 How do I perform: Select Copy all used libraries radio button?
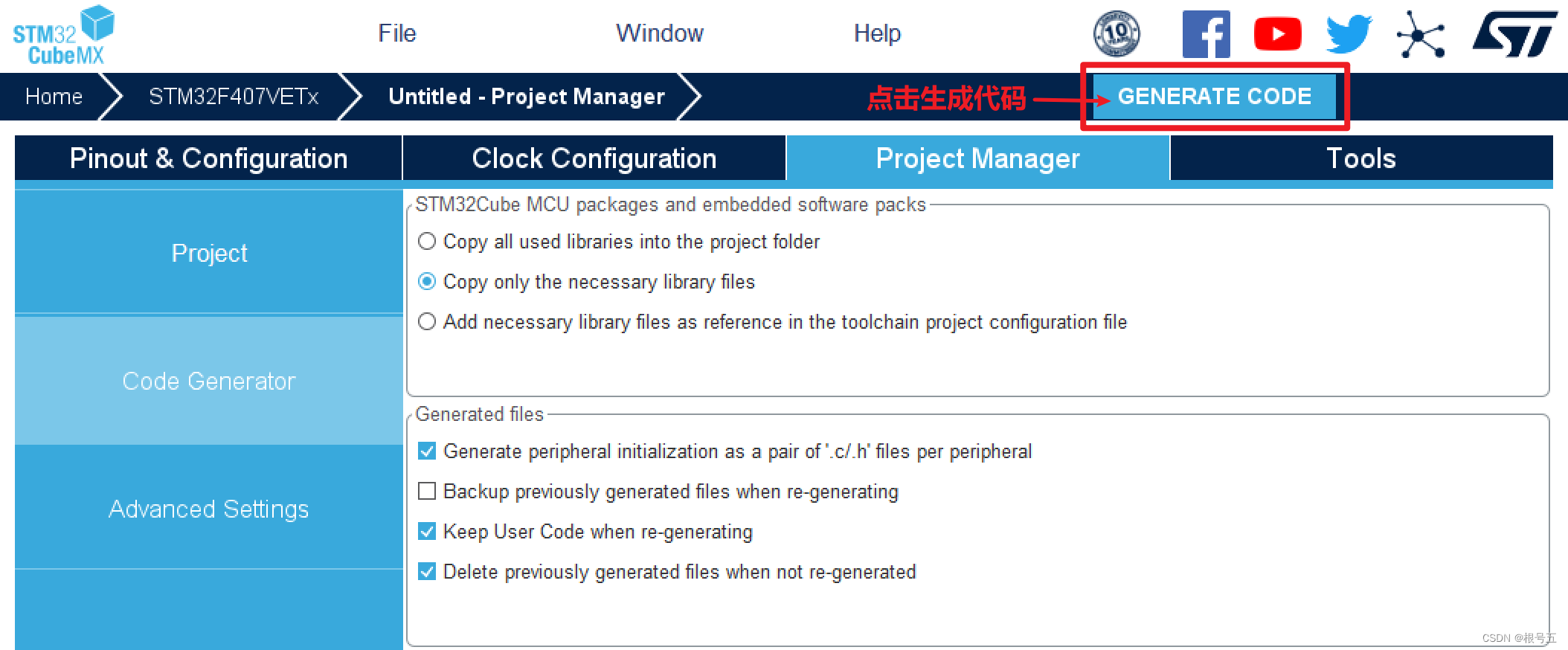point(427,242)
